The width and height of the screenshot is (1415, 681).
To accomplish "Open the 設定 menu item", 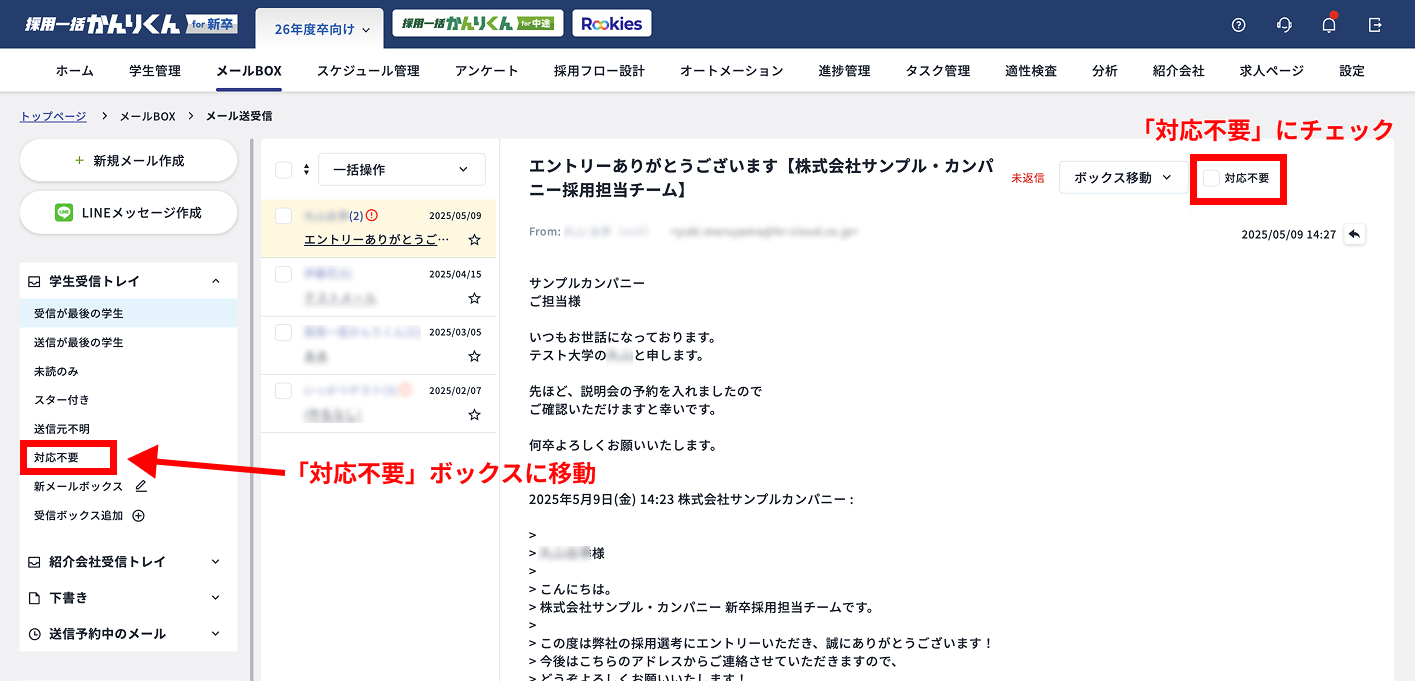I will 1351,70.
